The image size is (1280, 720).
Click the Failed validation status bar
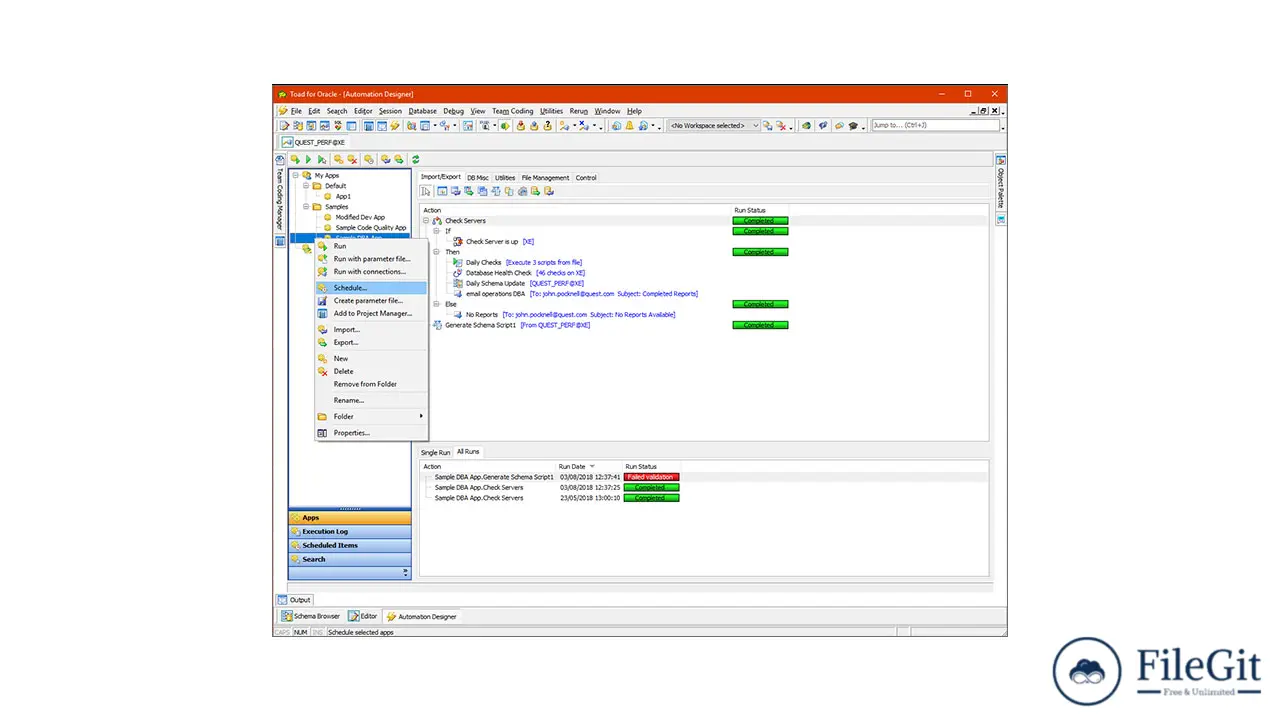[x=651, y=477]
